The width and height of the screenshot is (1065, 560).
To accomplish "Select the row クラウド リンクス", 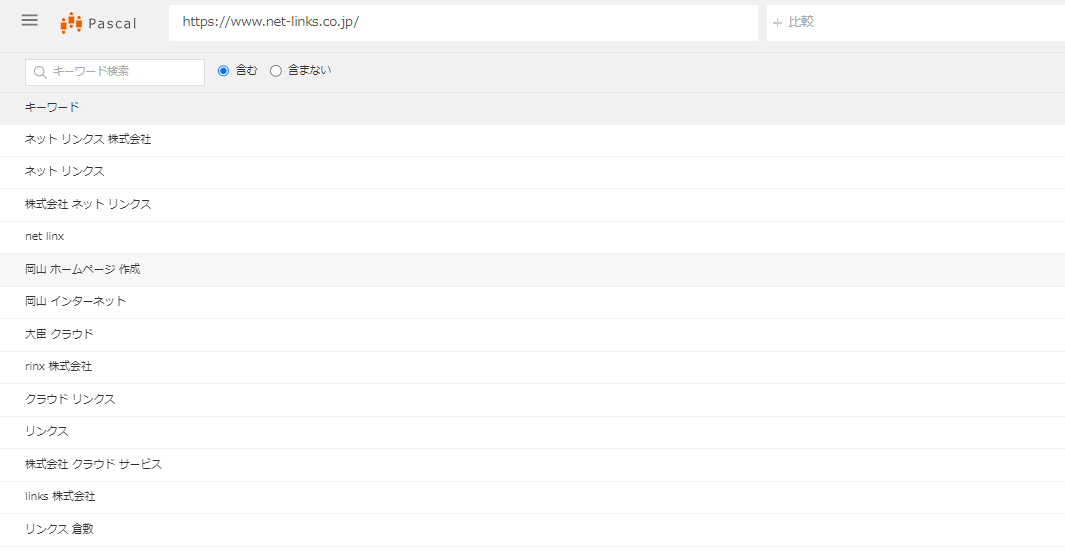I will click(532, 400).
